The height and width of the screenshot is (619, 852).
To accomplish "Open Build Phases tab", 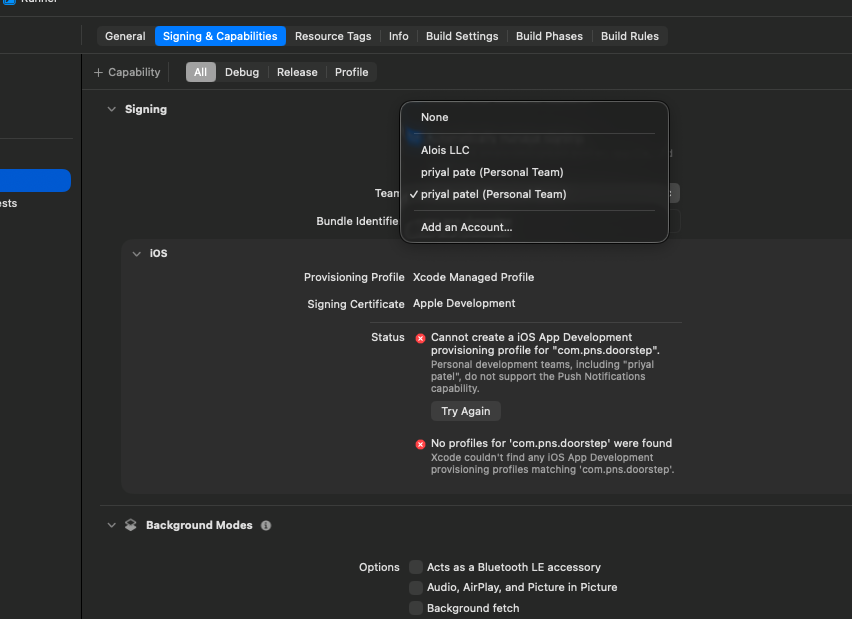I will coord(549,36).
